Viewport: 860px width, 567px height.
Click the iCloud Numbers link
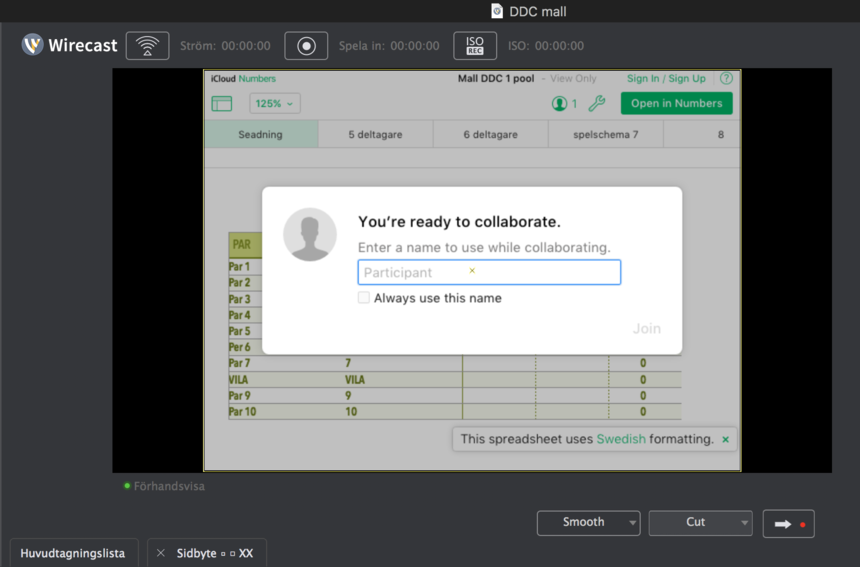[243, 78]
